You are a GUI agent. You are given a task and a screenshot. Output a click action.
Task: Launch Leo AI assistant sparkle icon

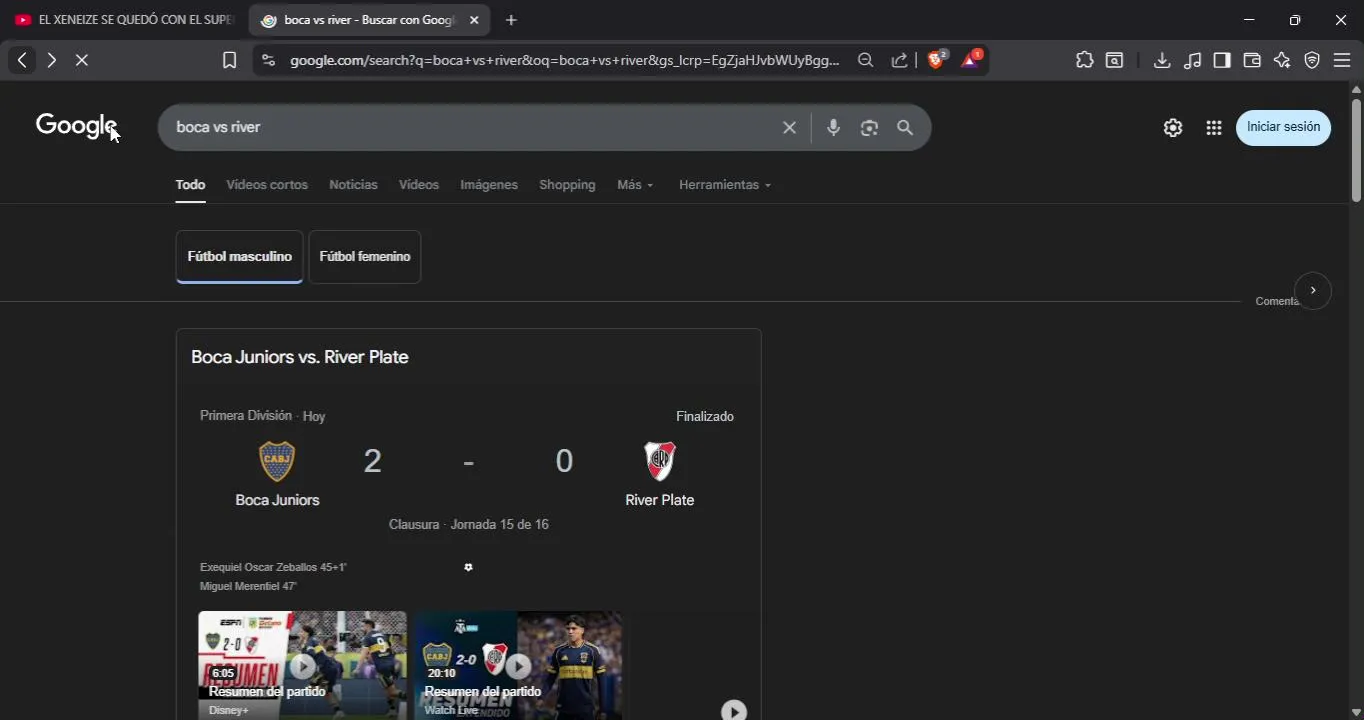point(1282,60)
